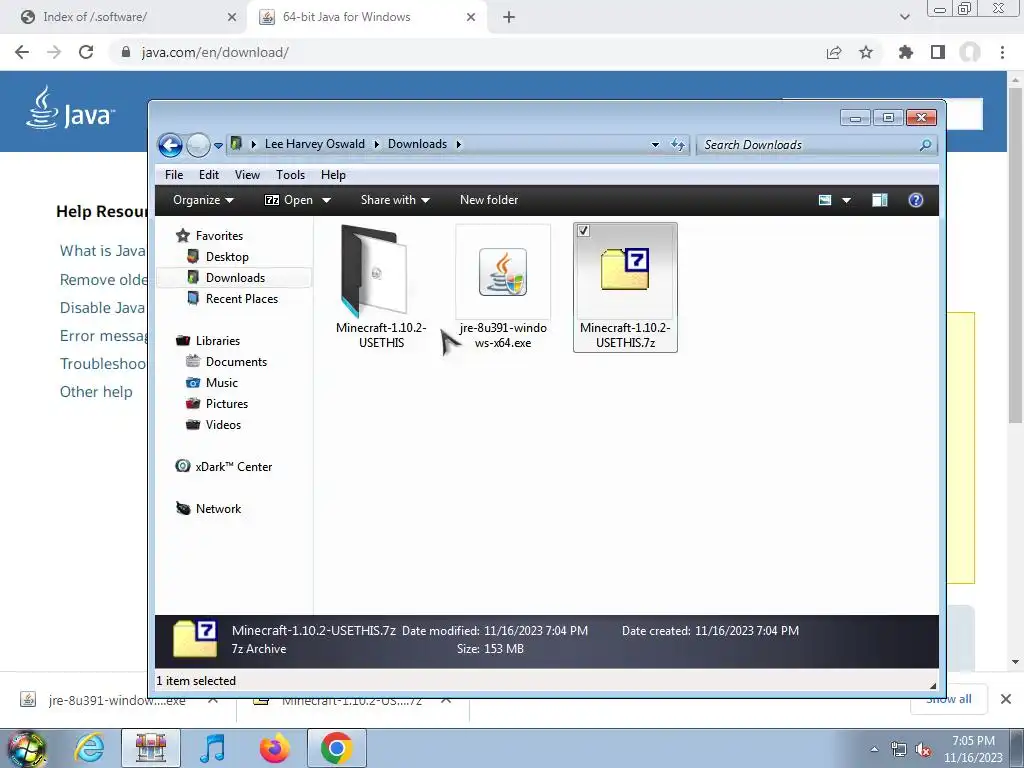Open Explorer help icon
This screenshot has width=1024, height=768.
coord(916,200)
